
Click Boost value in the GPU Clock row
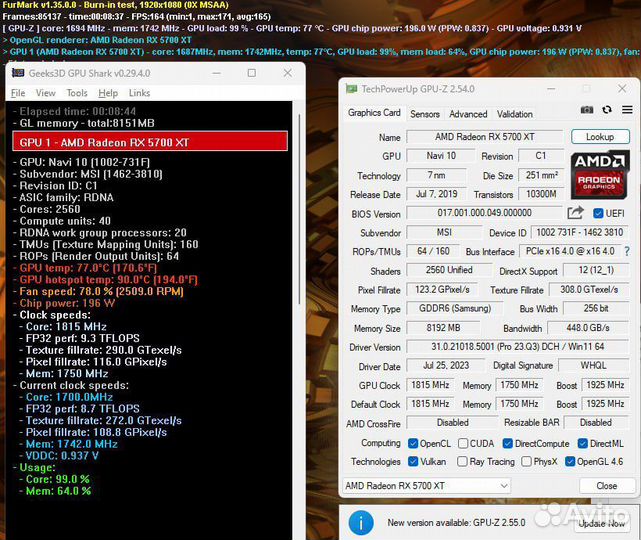click(x=605, y=385)
